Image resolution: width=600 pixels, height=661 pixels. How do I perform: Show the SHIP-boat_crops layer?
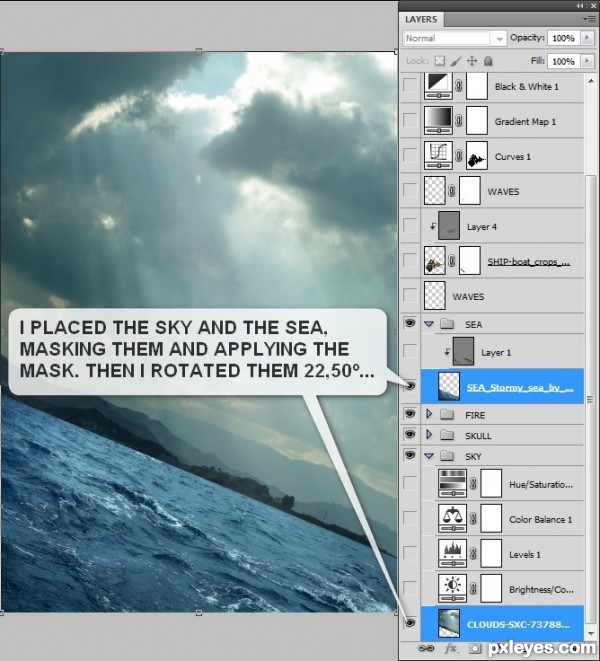(410, 261)
